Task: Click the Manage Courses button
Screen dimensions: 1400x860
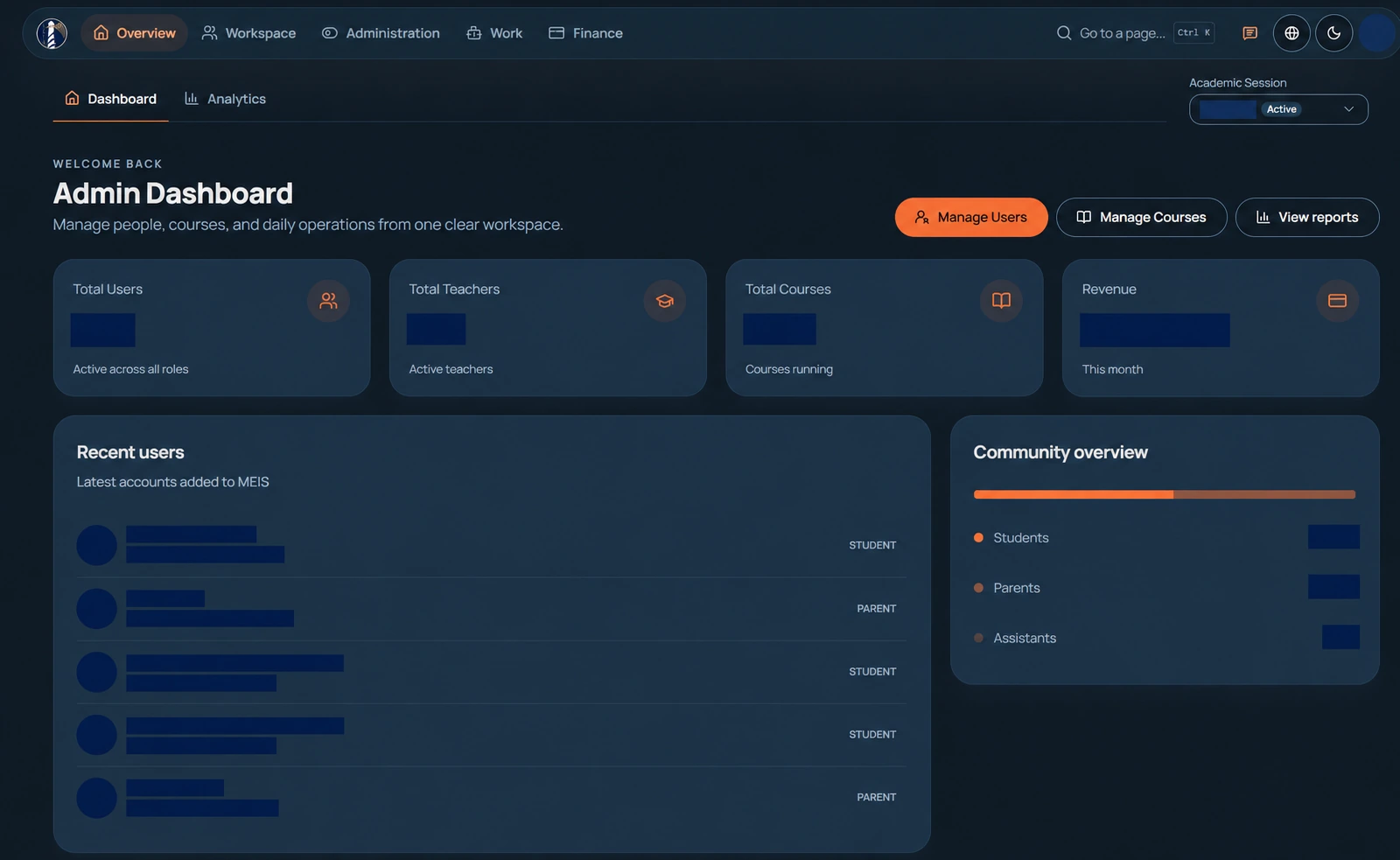Action: [x=1141, y=217]
